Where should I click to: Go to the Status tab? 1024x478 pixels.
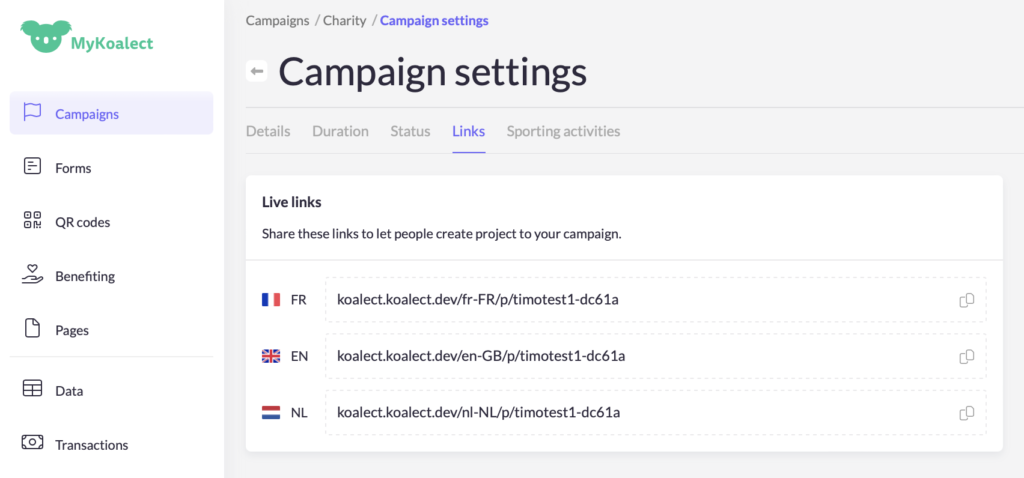410,131
